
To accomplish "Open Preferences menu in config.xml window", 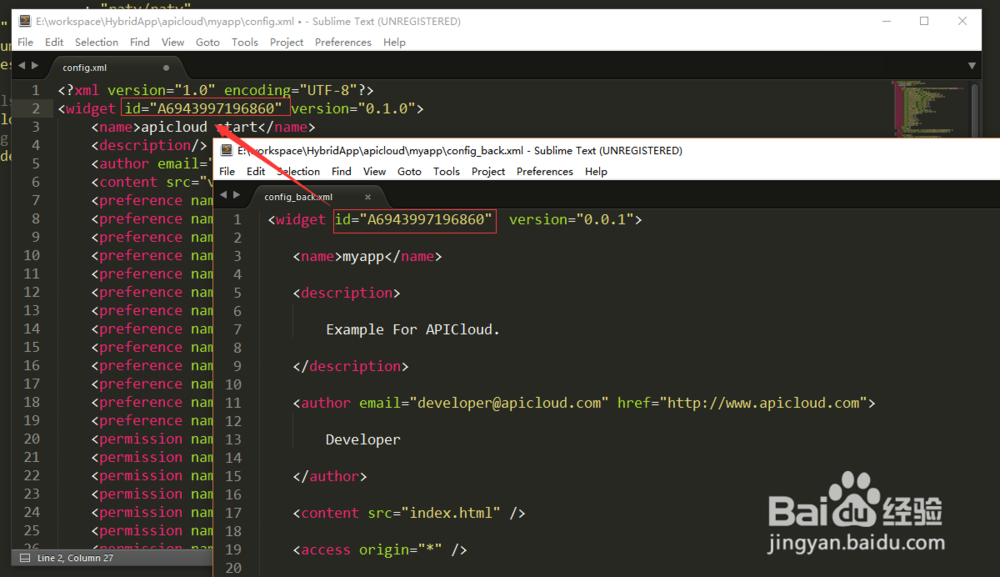I will (343, 42).
